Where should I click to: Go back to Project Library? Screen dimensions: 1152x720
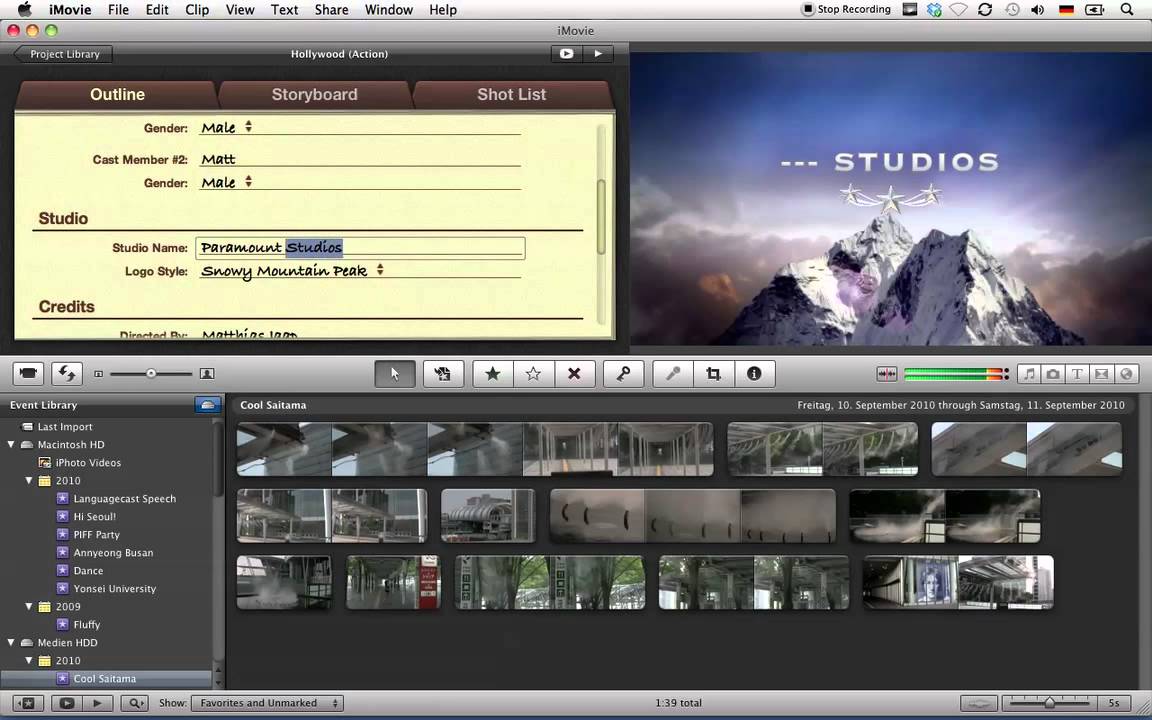point(63,54)
